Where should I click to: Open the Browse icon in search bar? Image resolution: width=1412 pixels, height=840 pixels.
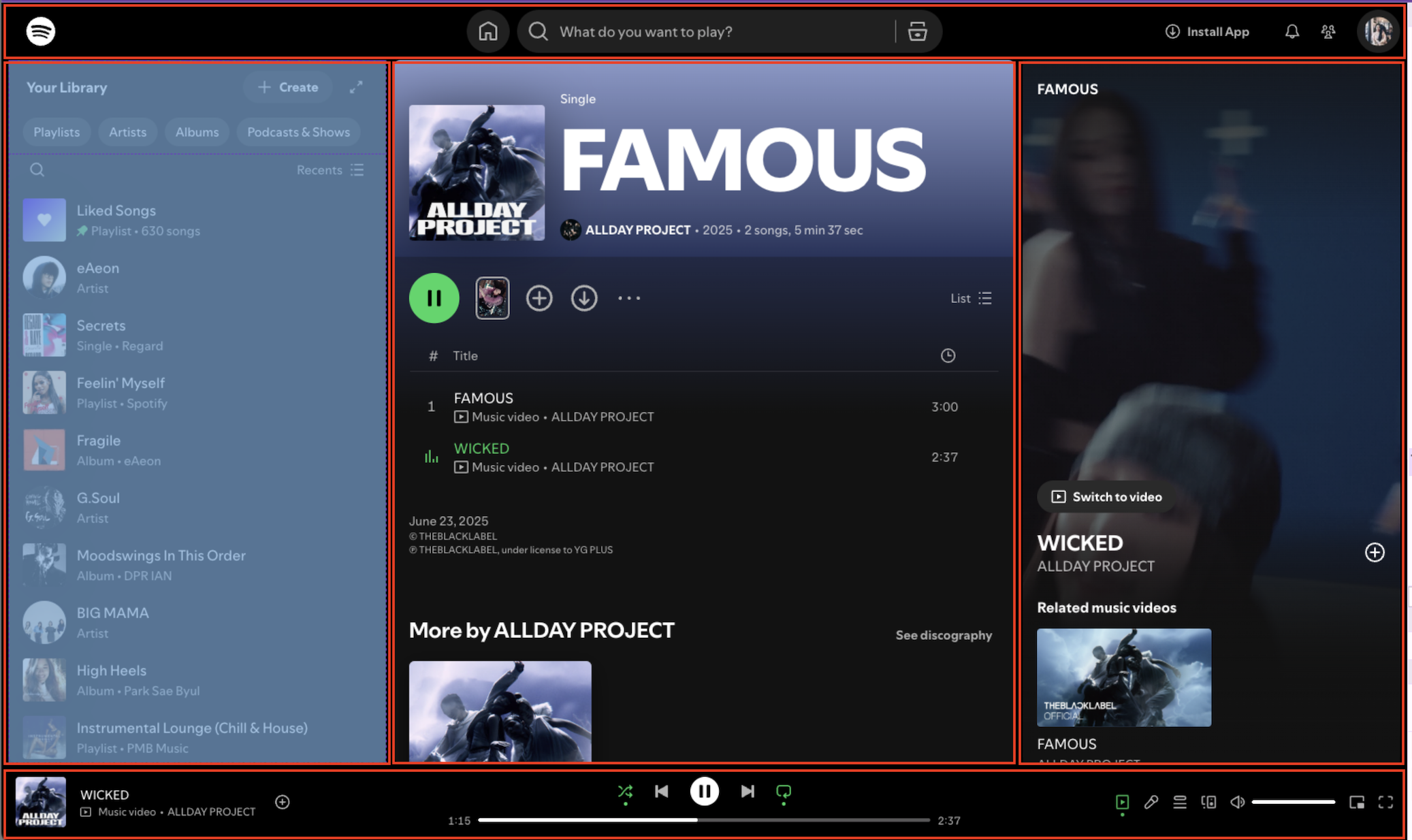point(917,31)
